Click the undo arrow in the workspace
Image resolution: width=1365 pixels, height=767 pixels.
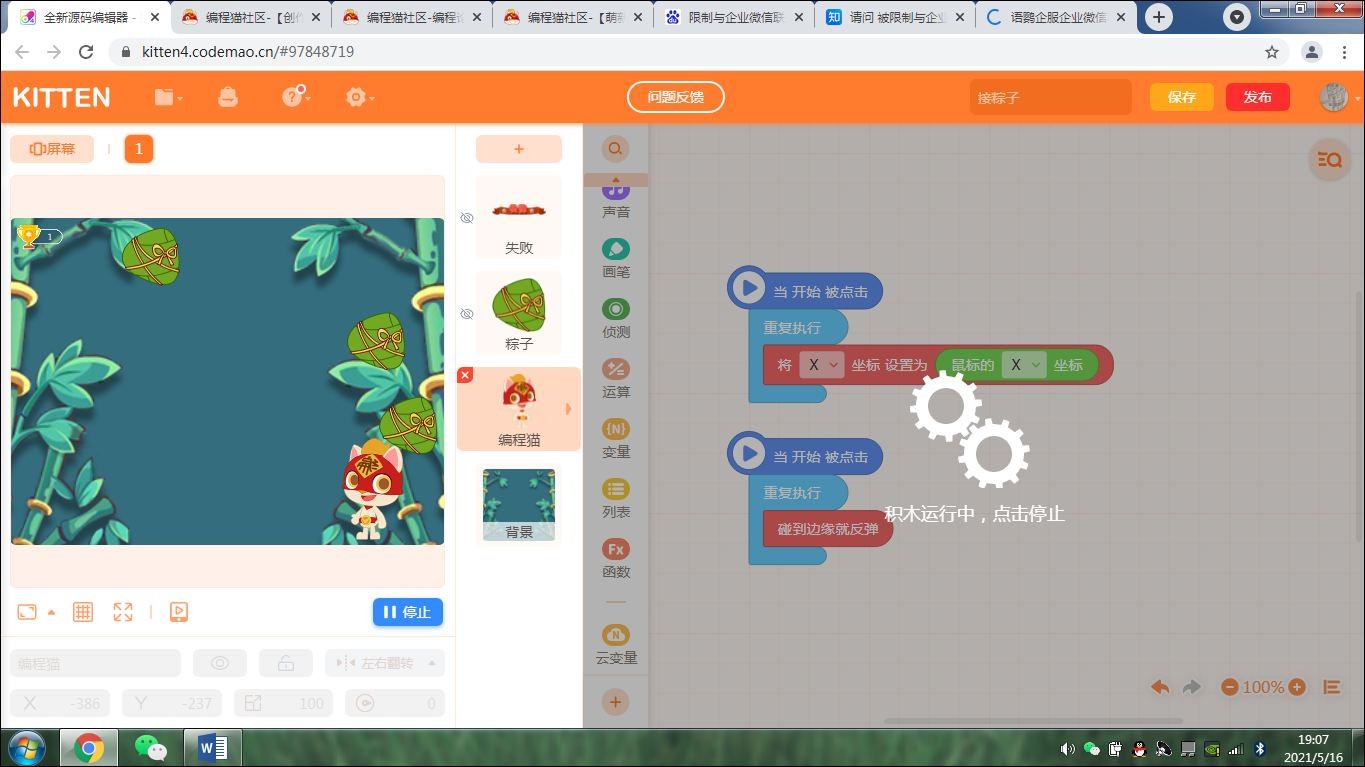[x=1160, y=687]
